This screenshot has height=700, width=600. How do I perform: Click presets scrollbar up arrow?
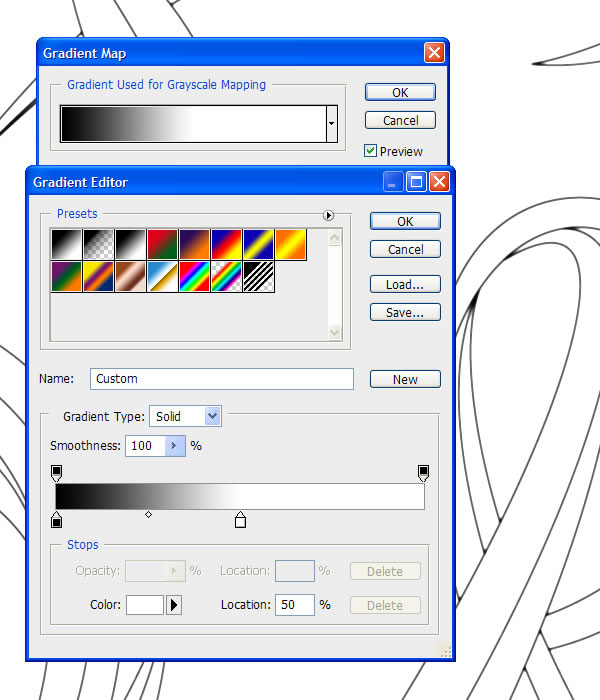click(x=334, y=238)
